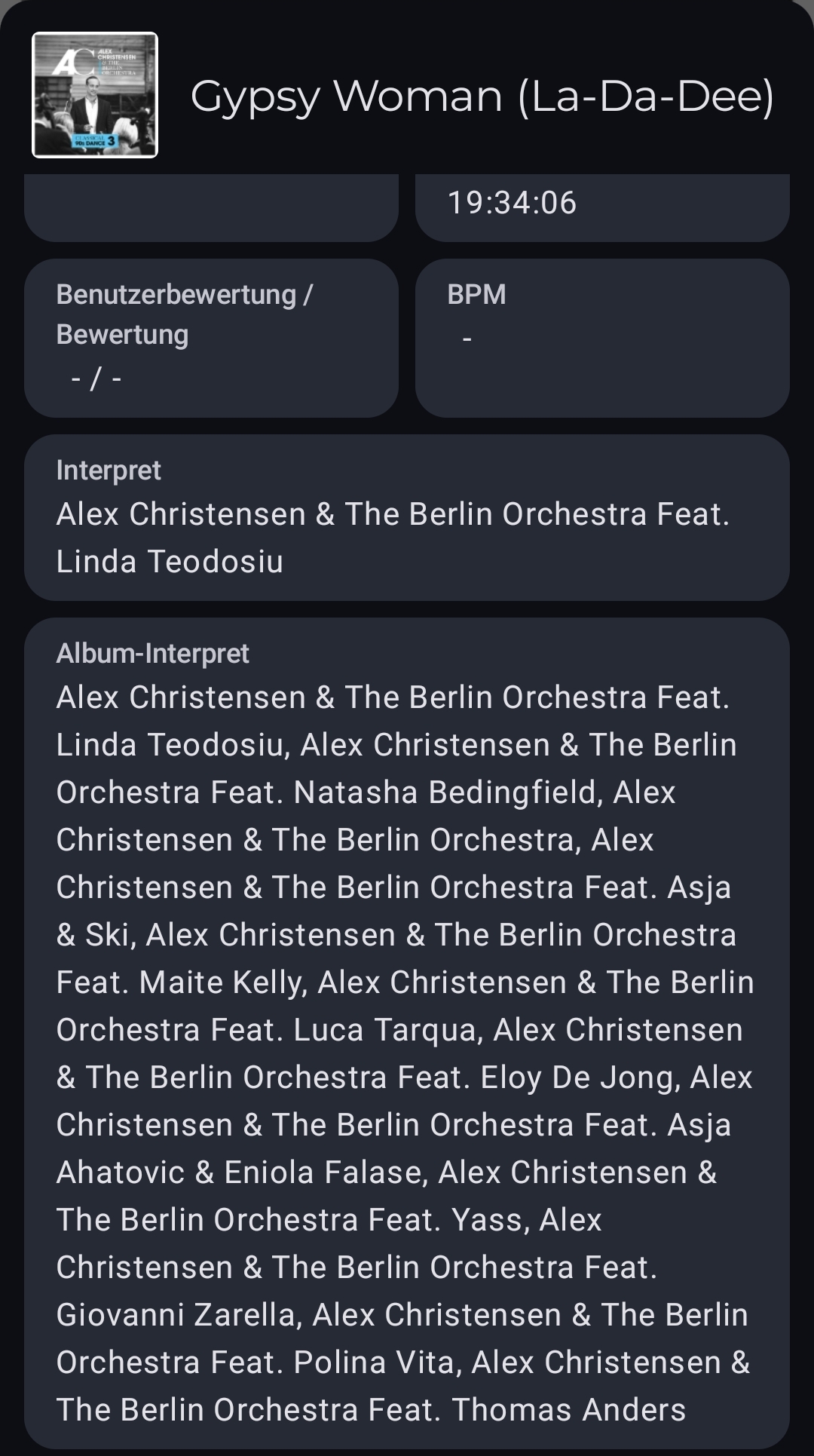Image resolution: width=814 pixels, height=1456 pixels.
Task: Tap the song title Gypsy Woman (La-Da-Dee)
Action: (482, 97)
